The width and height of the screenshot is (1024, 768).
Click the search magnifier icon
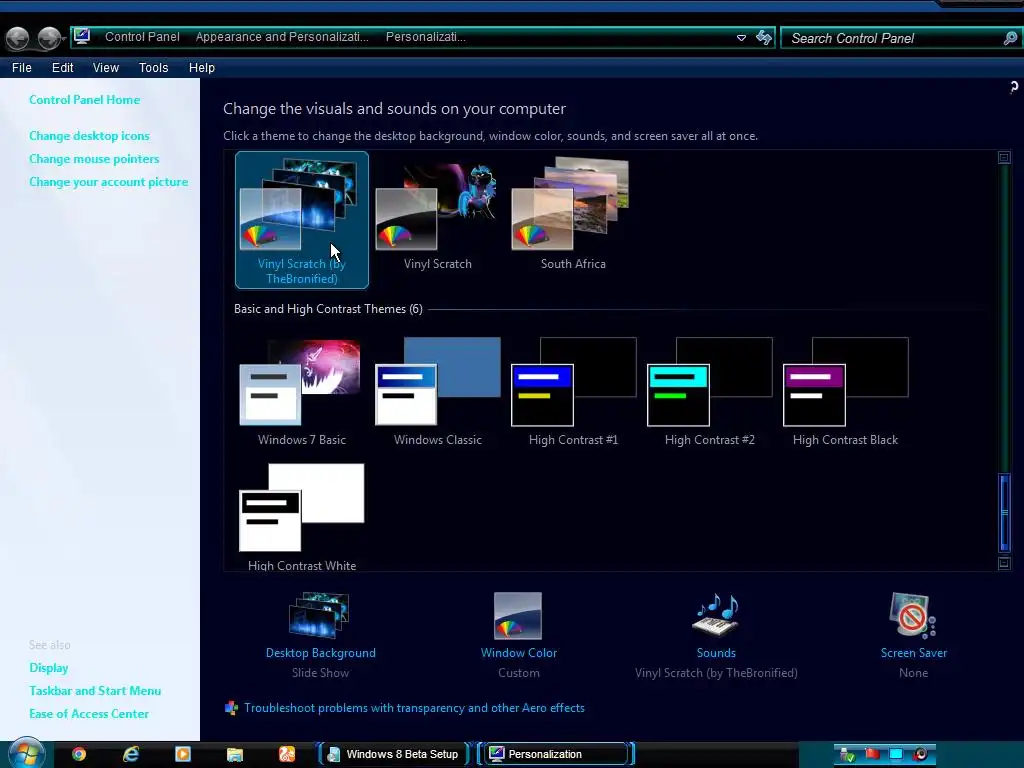[1010, 38]
